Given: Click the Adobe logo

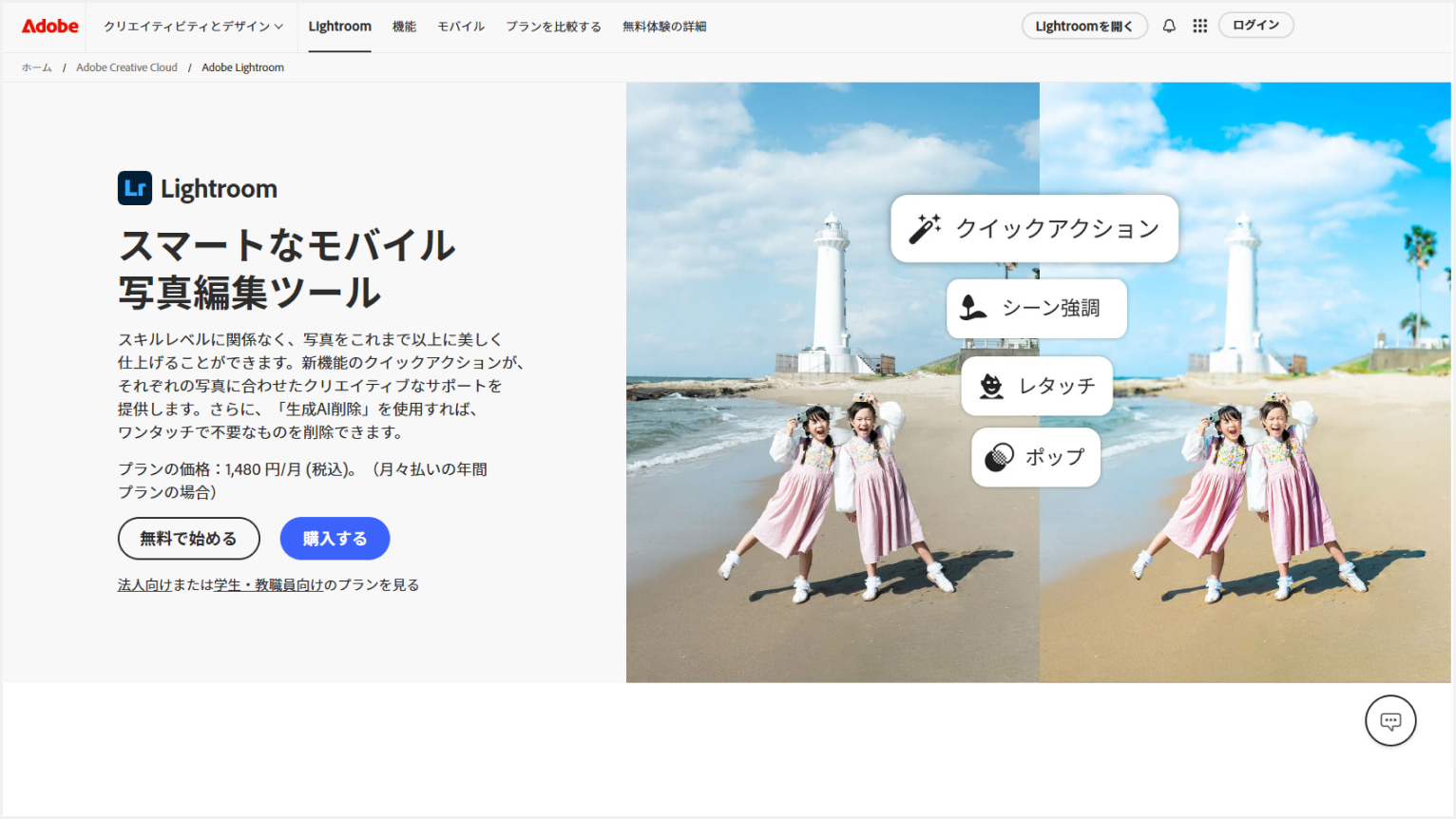Looking at the screenshot, I should tap(48, 26).
